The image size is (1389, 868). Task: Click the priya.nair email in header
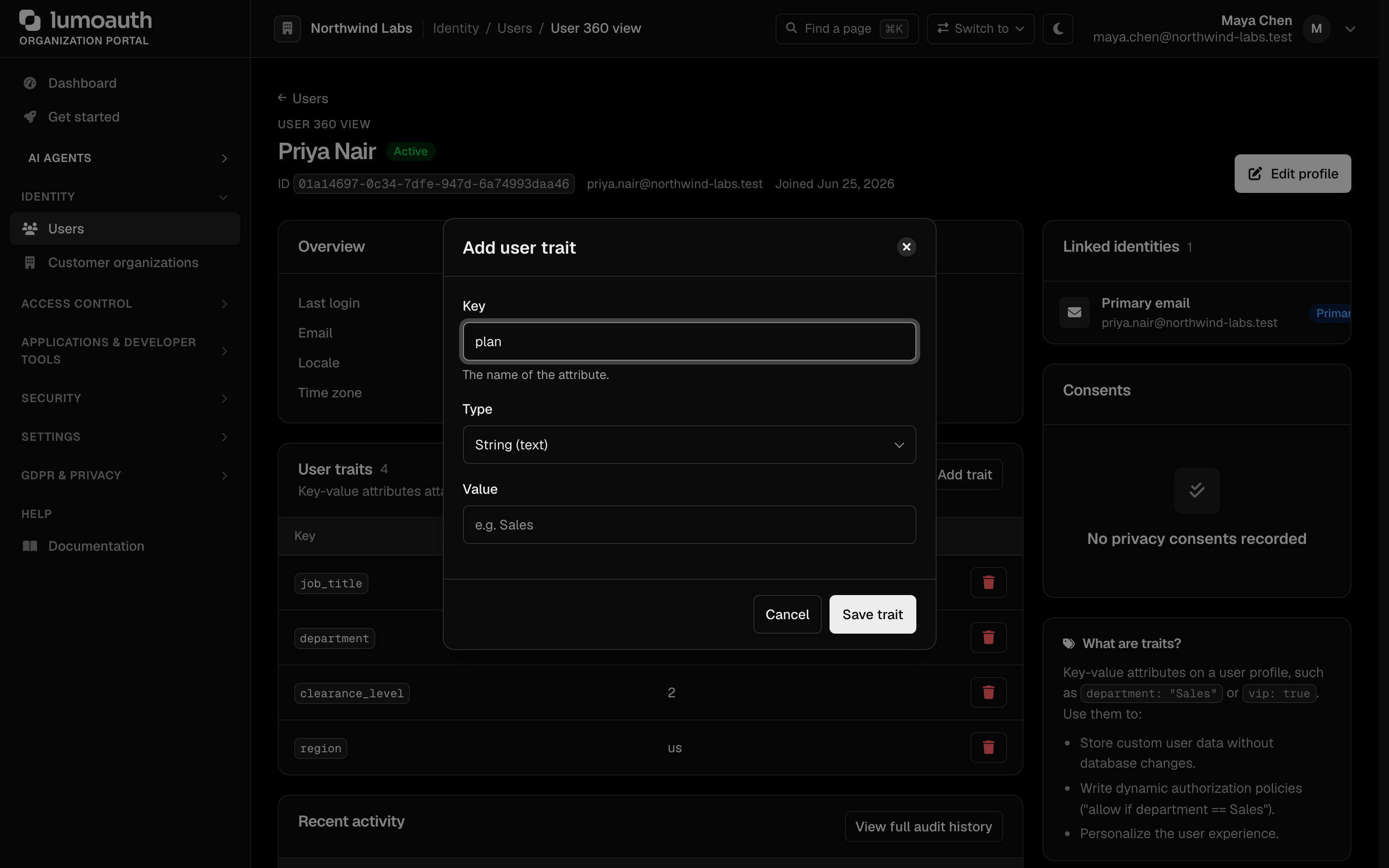tap(674, 184)
